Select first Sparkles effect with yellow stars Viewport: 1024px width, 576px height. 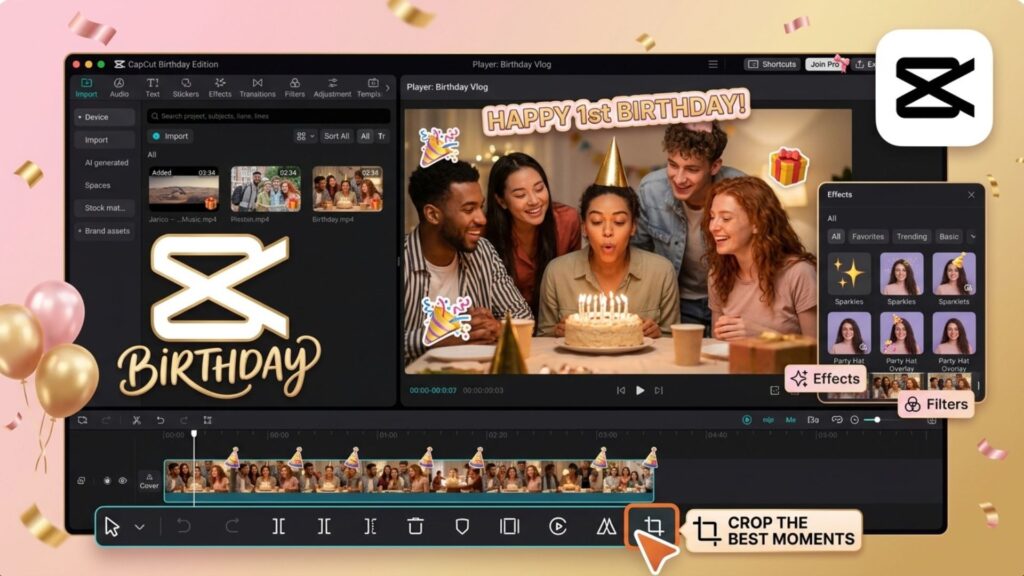(848, 274)
